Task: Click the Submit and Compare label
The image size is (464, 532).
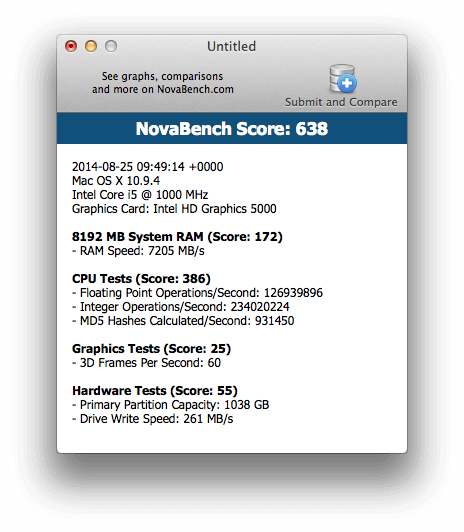Action: click(341, 102)
